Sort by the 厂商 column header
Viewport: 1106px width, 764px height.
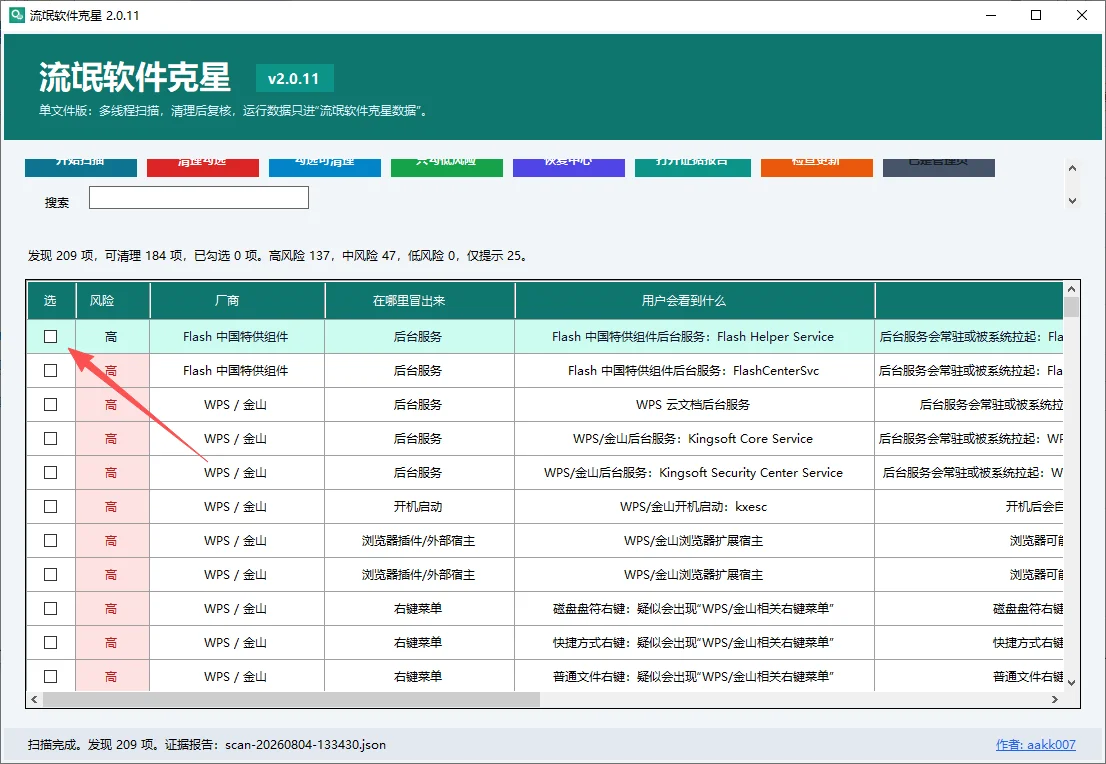click(237, 301)
